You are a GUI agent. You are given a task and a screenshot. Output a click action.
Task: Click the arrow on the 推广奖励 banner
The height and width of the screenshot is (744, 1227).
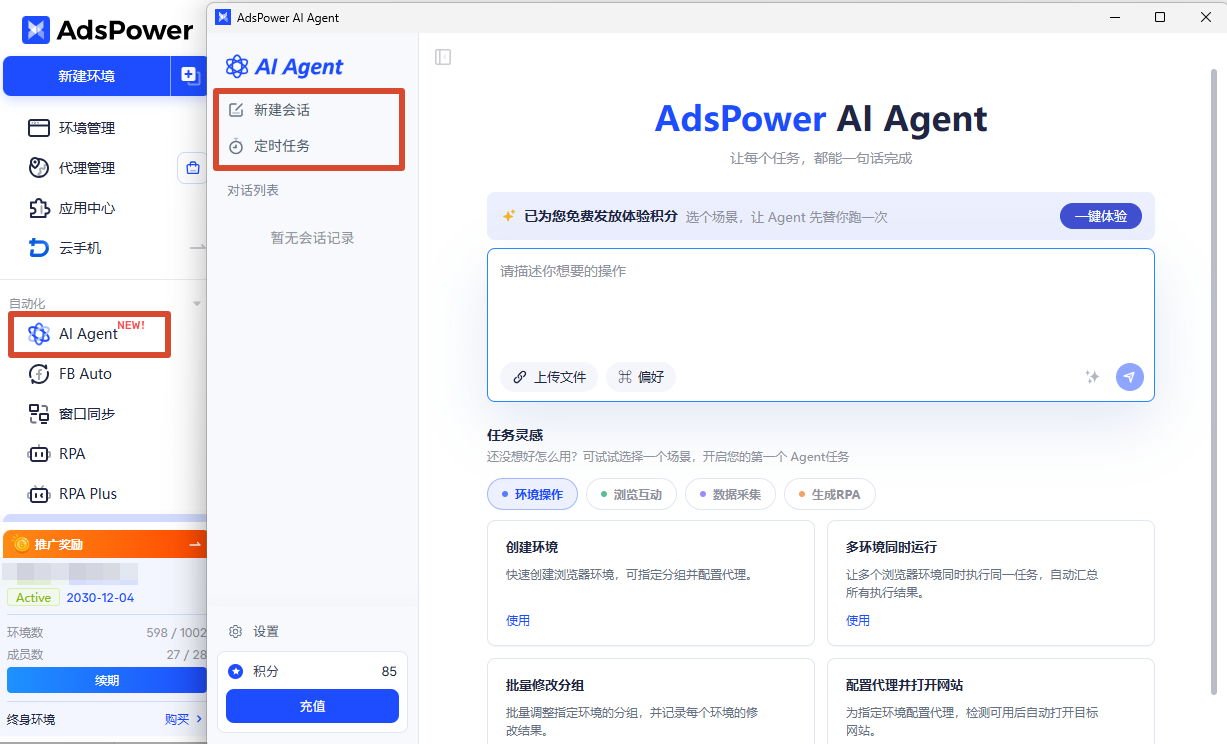point(195,544)
